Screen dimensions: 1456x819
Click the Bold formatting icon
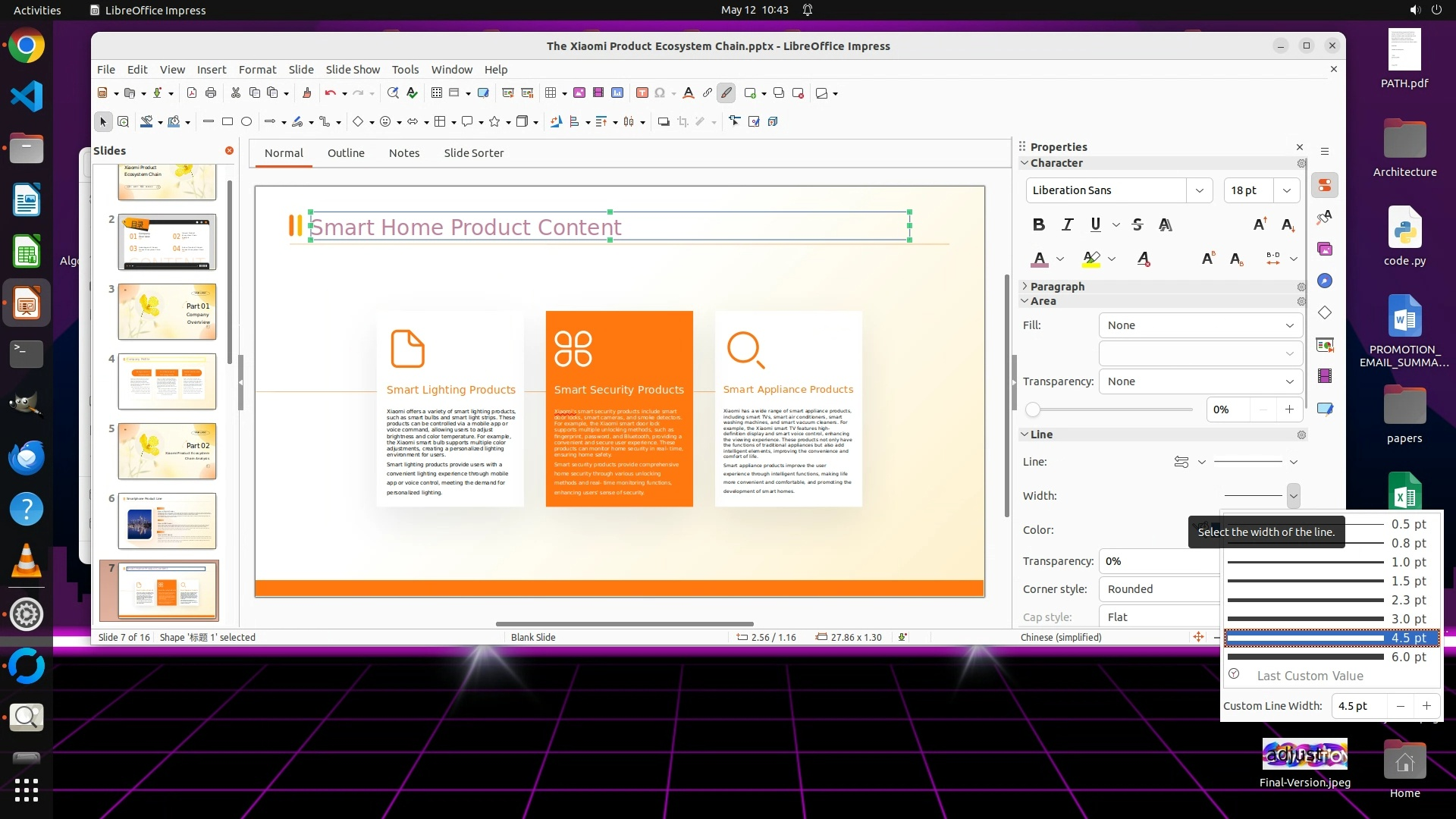coord(1039,224)
